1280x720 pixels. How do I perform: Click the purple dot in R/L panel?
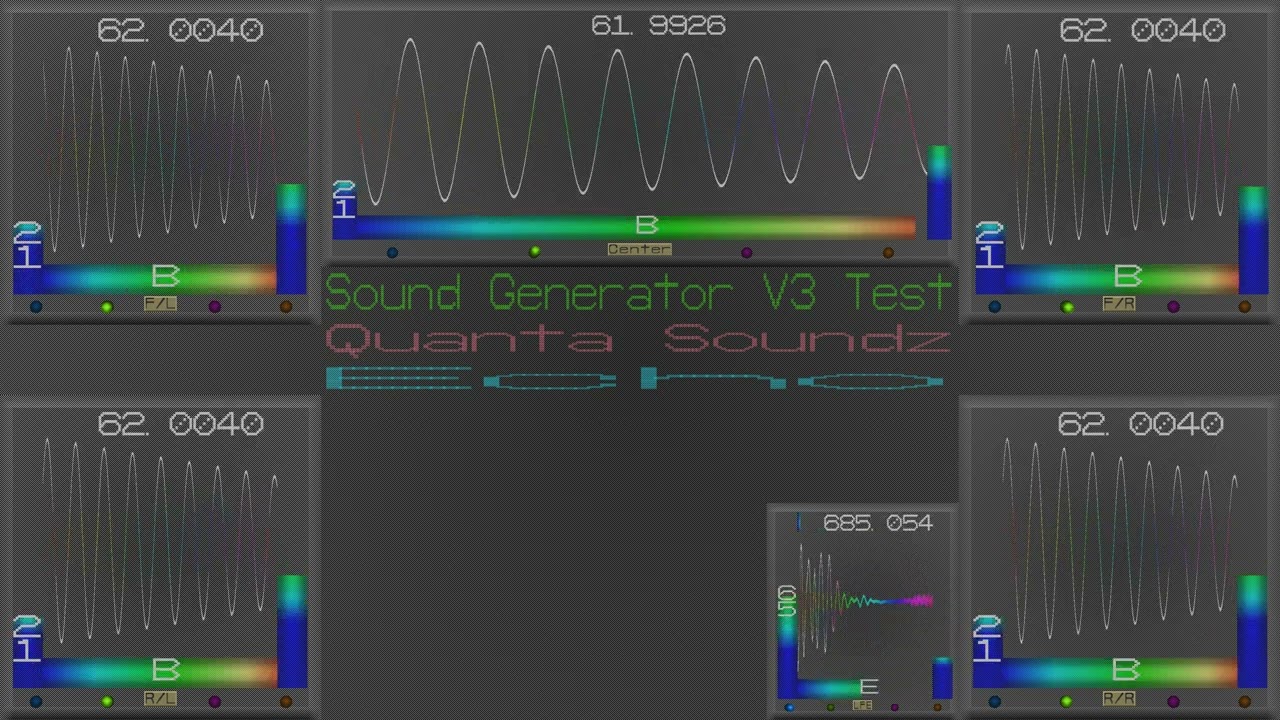214,701
